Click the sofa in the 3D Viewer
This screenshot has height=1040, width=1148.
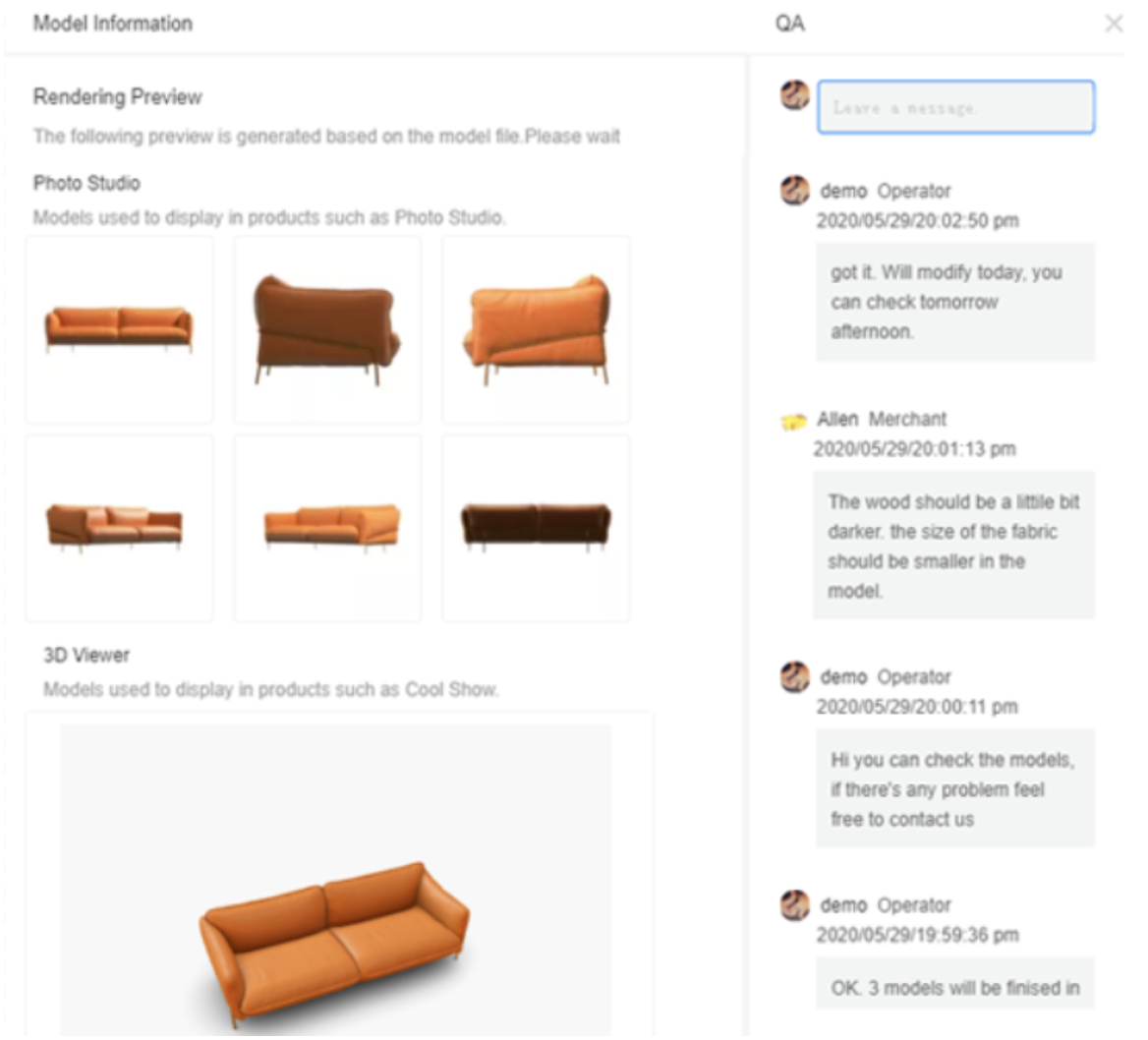point(334,939)
